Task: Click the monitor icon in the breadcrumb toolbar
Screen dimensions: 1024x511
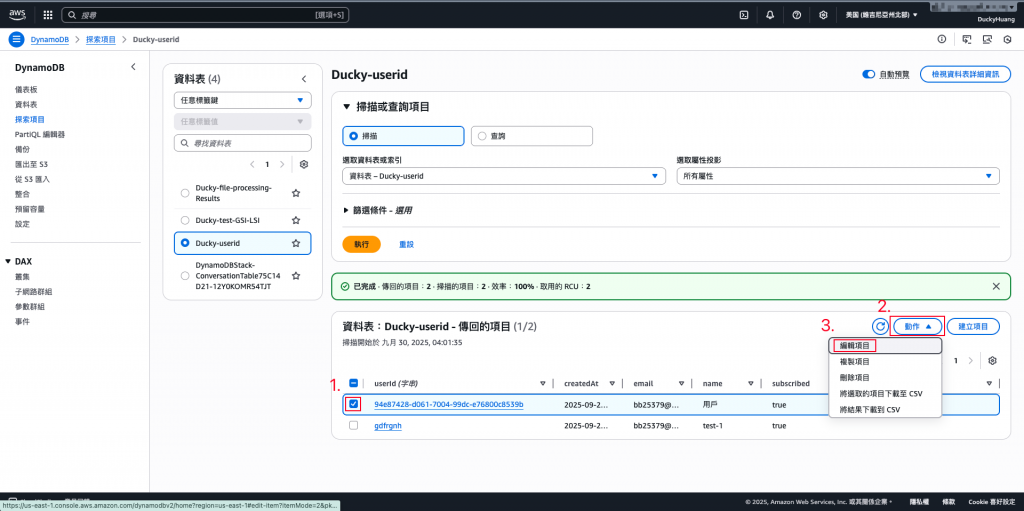Action: [987, 39]
